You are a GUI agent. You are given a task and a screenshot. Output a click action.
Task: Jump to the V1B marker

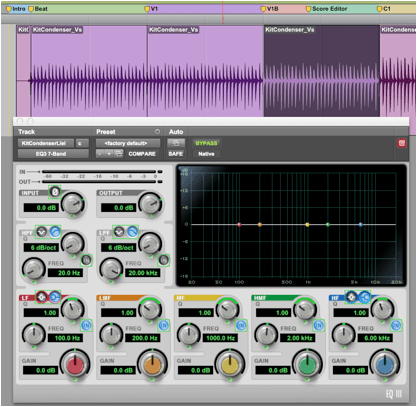pyautogui.click(x=269, y=9)
